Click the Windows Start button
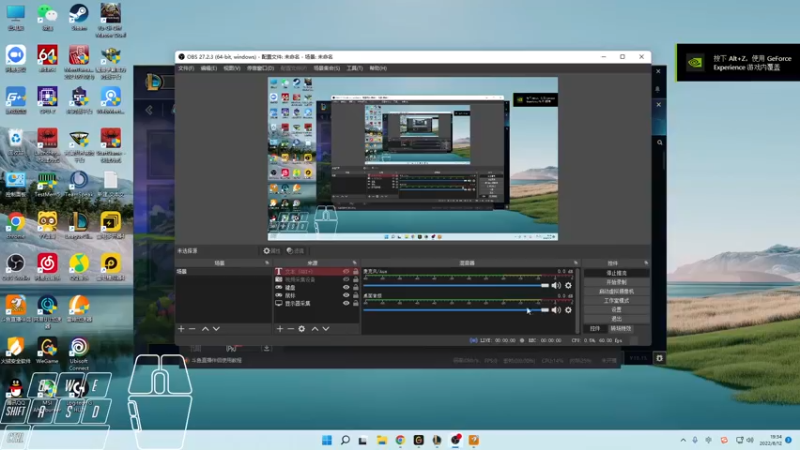Image resolution: width=800 pixels, height=450 pixels. pyautogui.click(x=327, y=440)
